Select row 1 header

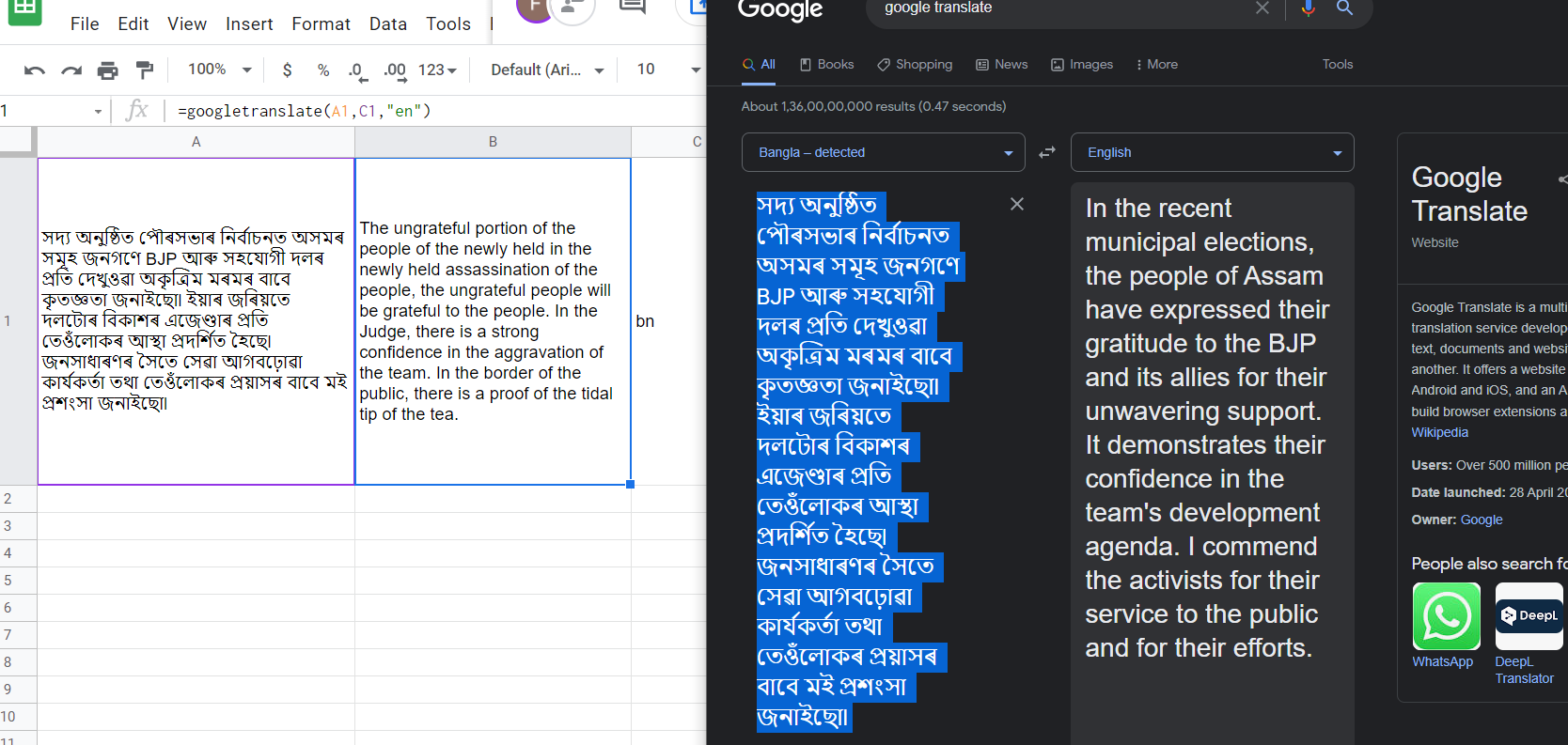pyautogui.click(x=18, y=321)
